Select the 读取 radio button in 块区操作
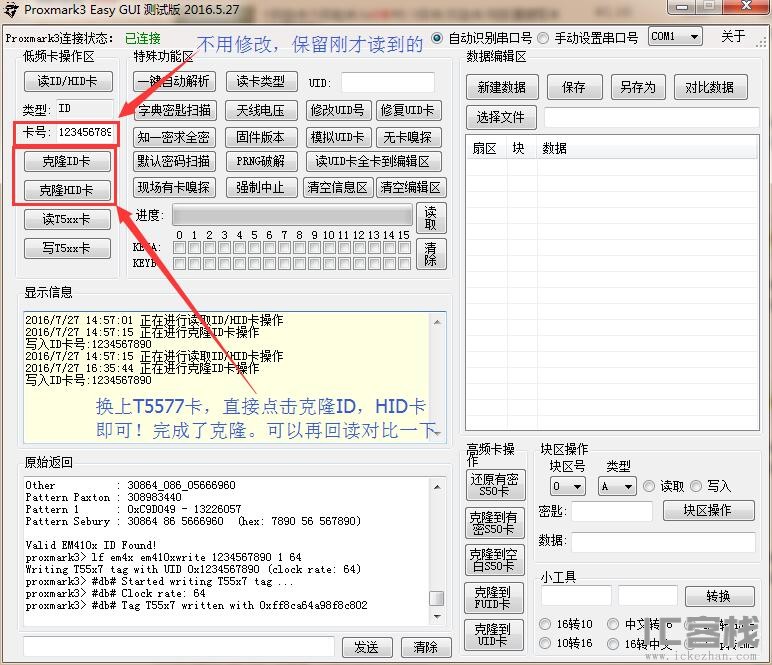Image resolution: width=772 pixels, height=665 pixels. click(x=649, y=486)
